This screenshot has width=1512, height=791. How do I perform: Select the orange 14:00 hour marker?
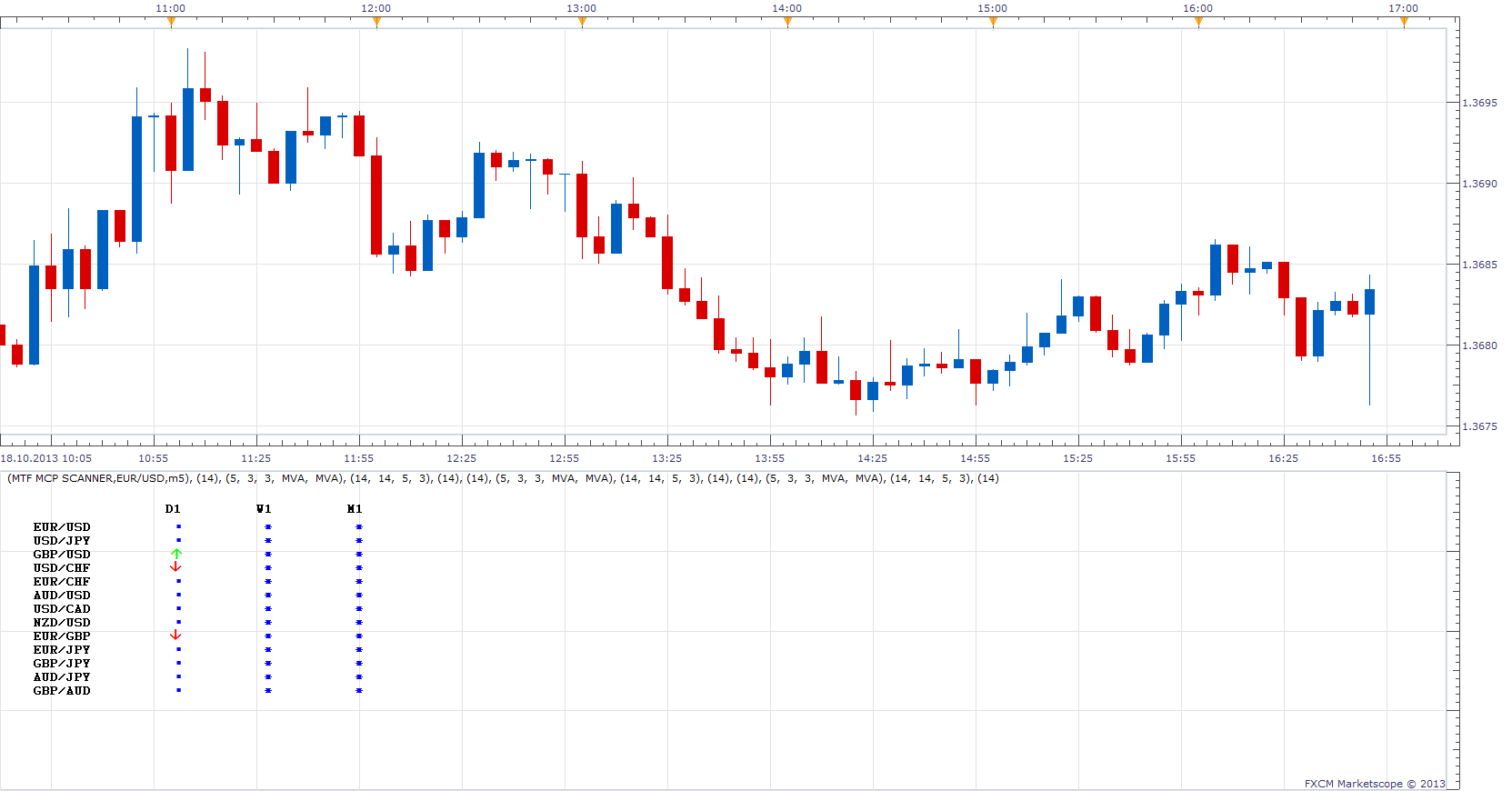tap(787, 23)
